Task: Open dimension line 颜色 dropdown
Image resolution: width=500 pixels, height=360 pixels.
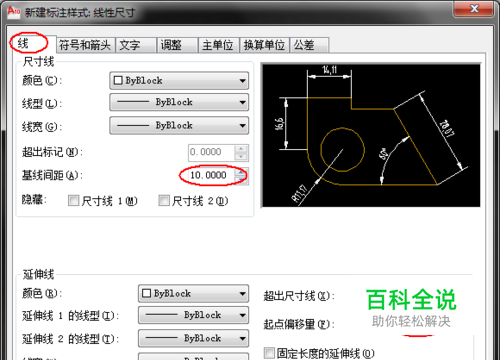Action: coord(179,80)
